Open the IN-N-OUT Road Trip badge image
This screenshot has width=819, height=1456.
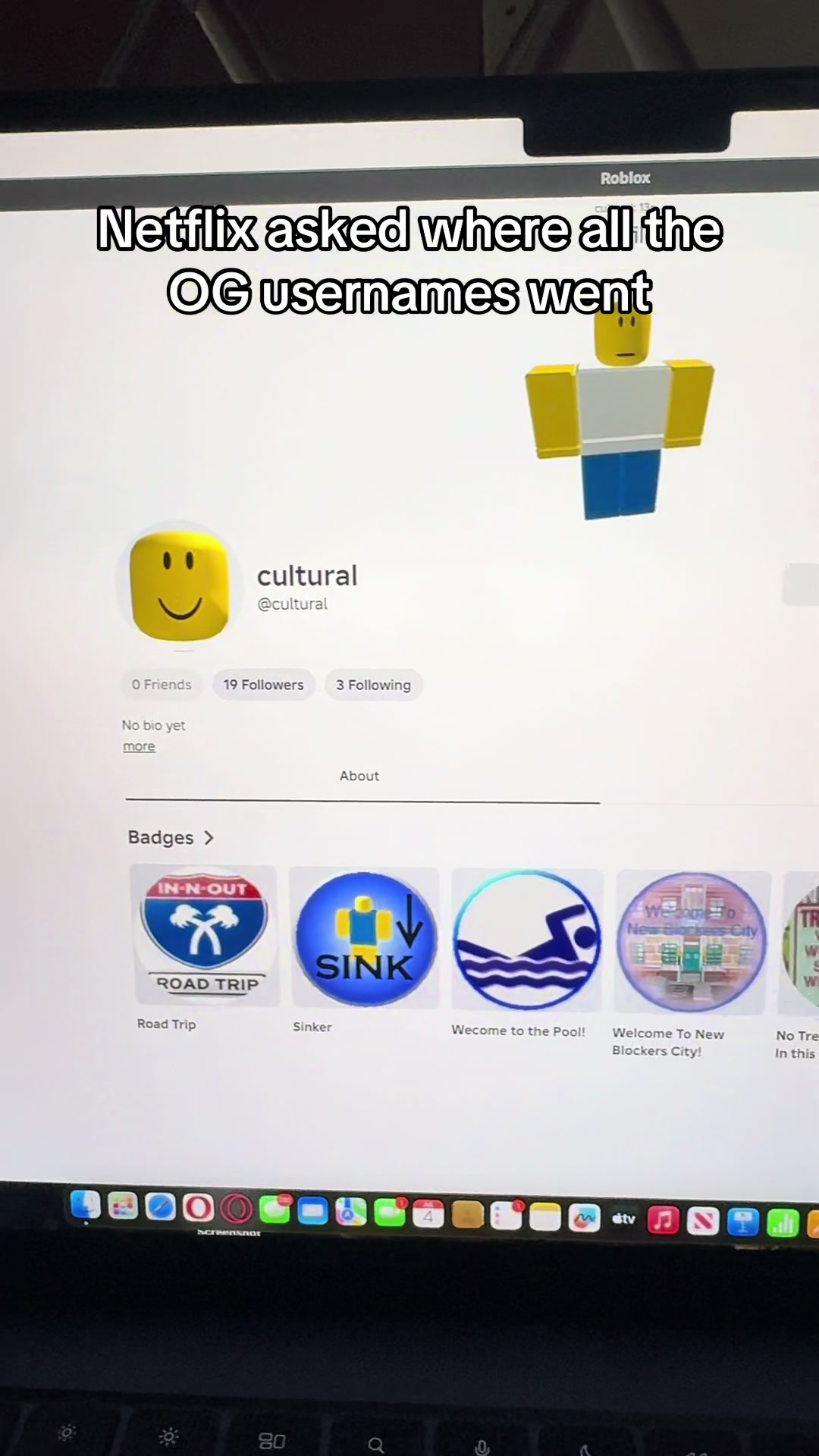click(204, 936)
